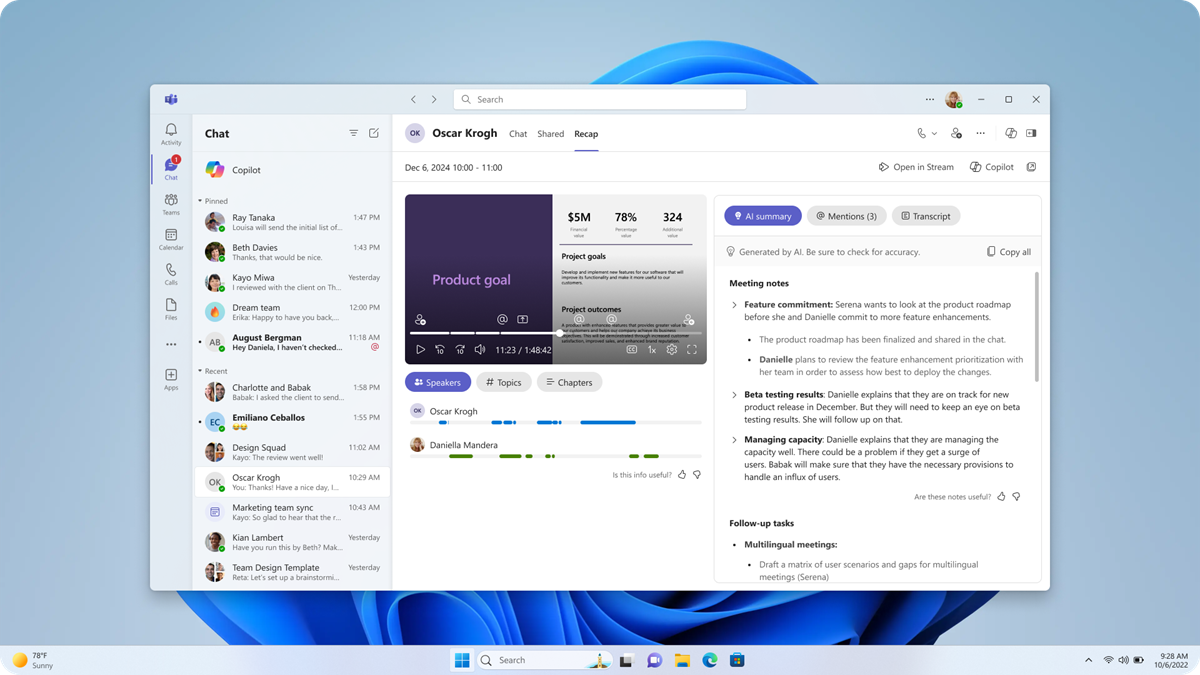The height and width of the screenshot is (675, 1200).
Task: Click Open in Stream
Action: pyautogui.click(x=916, y=167)
